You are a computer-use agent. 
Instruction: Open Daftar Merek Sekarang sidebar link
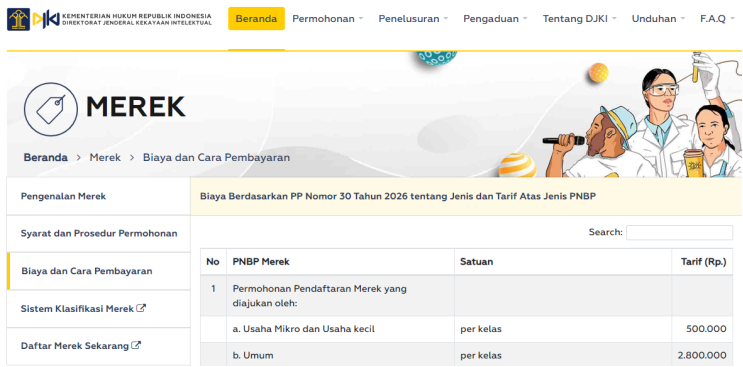point(99,346)
